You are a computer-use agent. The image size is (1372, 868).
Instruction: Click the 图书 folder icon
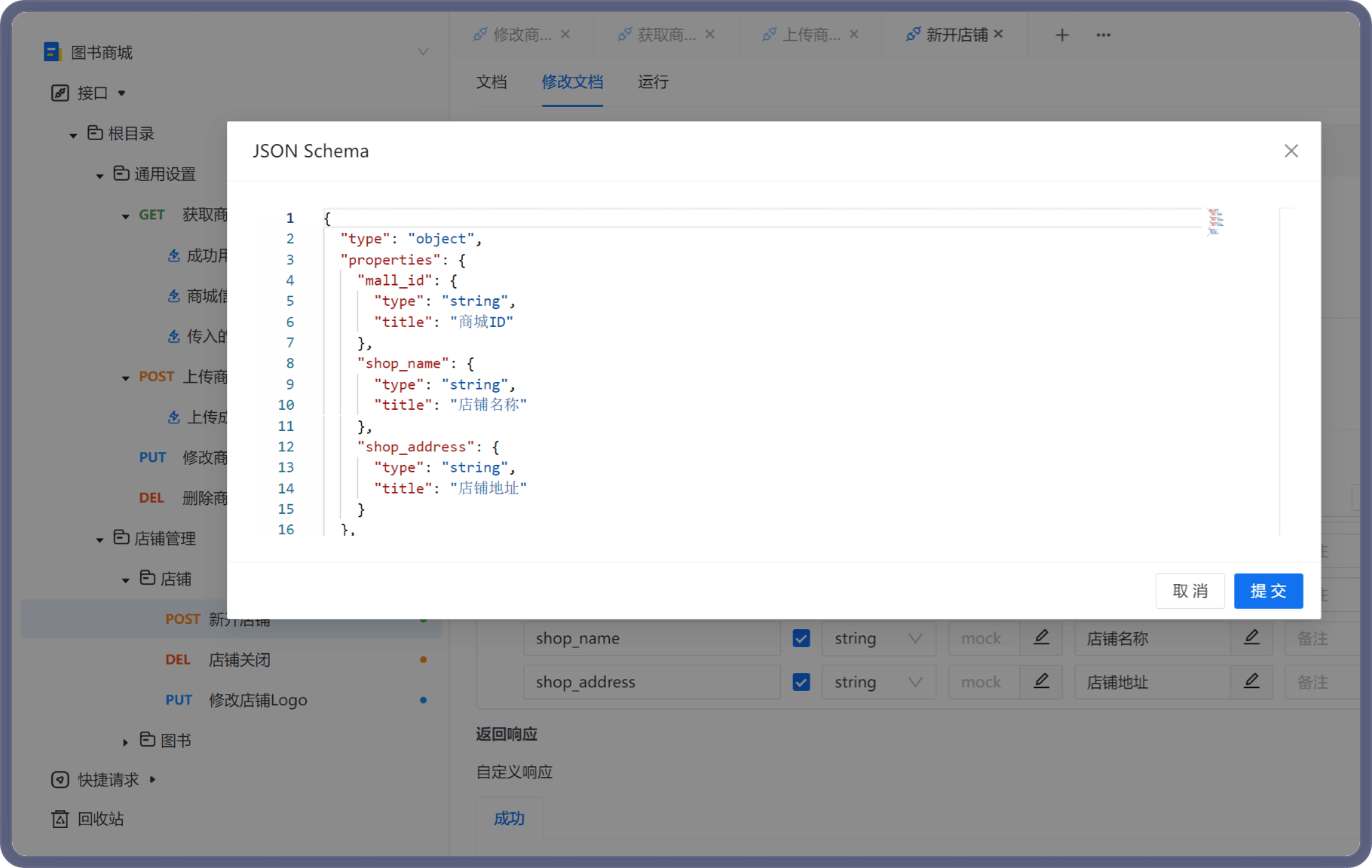tap(148, 740)
